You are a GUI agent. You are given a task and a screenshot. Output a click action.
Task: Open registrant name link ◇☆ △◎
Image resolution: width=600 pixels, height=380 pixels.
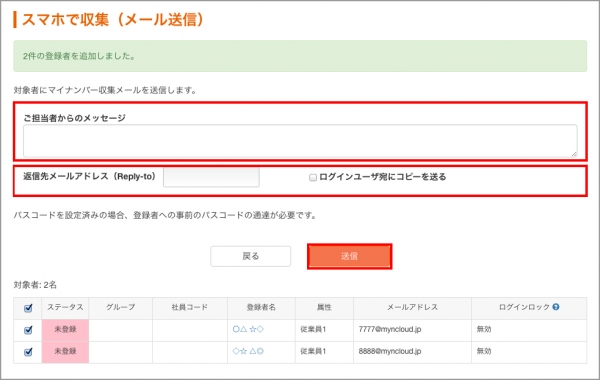[248, 351]
